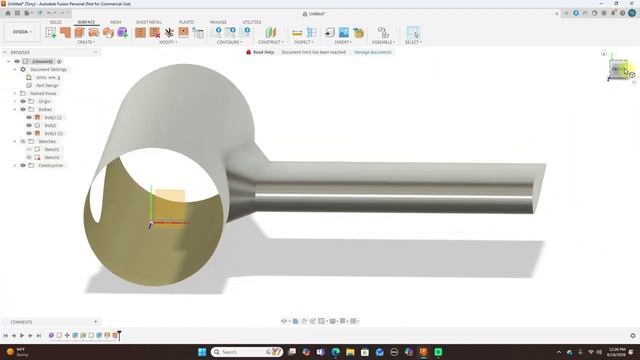This screenshot has width=640, height=360.
Task: Open File Explorer from the taskbar
Action: click(350, 352)
